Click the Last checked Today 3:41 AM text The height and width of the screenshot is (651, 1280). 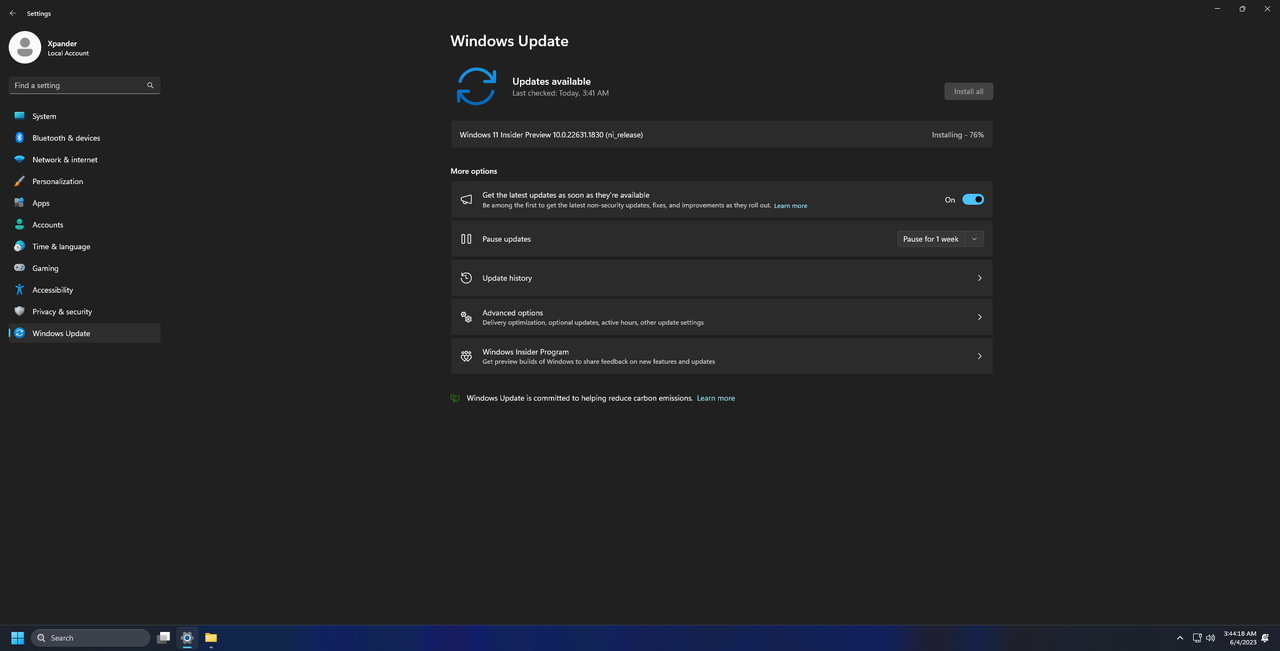point(560,93)
